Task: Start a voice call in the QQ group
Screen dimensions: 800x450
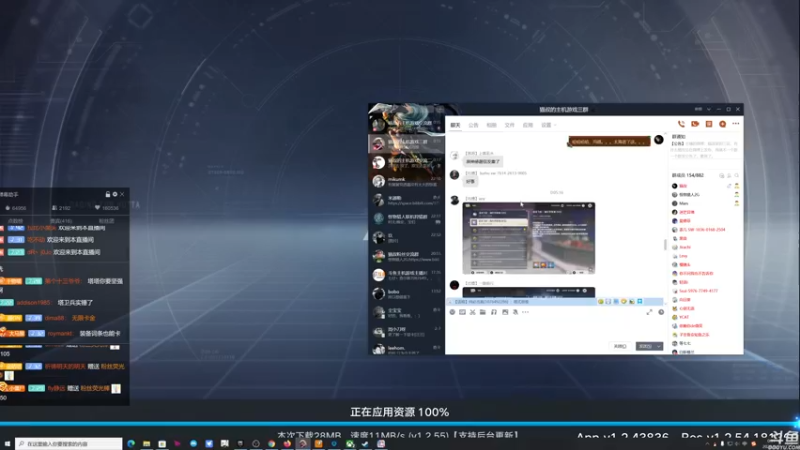Action: tap(681, 124)
